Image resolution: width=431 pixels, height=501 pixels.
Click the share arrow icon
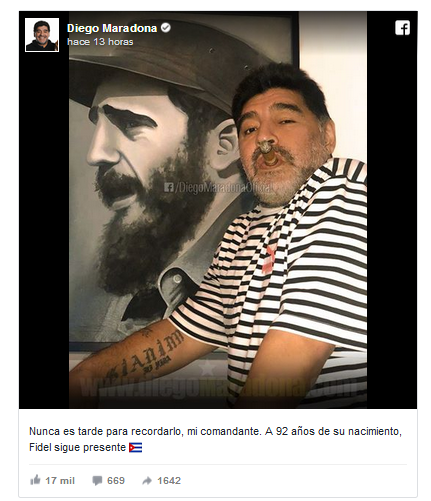pyautogui.click(x=147, y=480)
